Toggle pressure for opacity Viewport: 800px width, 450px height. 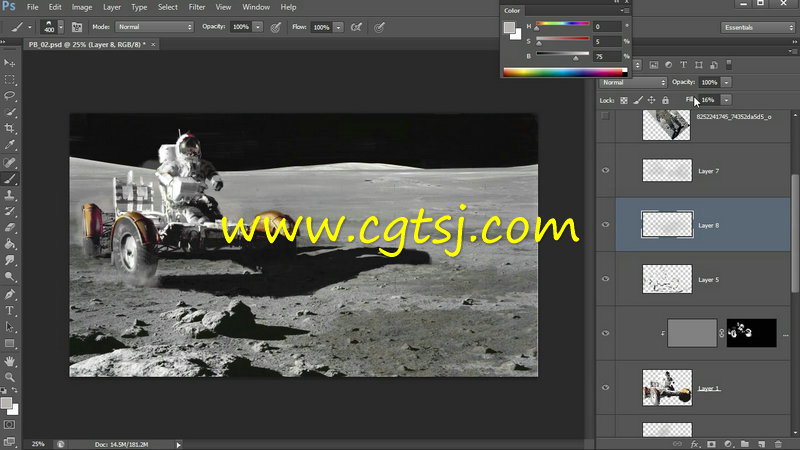(276, 27)
